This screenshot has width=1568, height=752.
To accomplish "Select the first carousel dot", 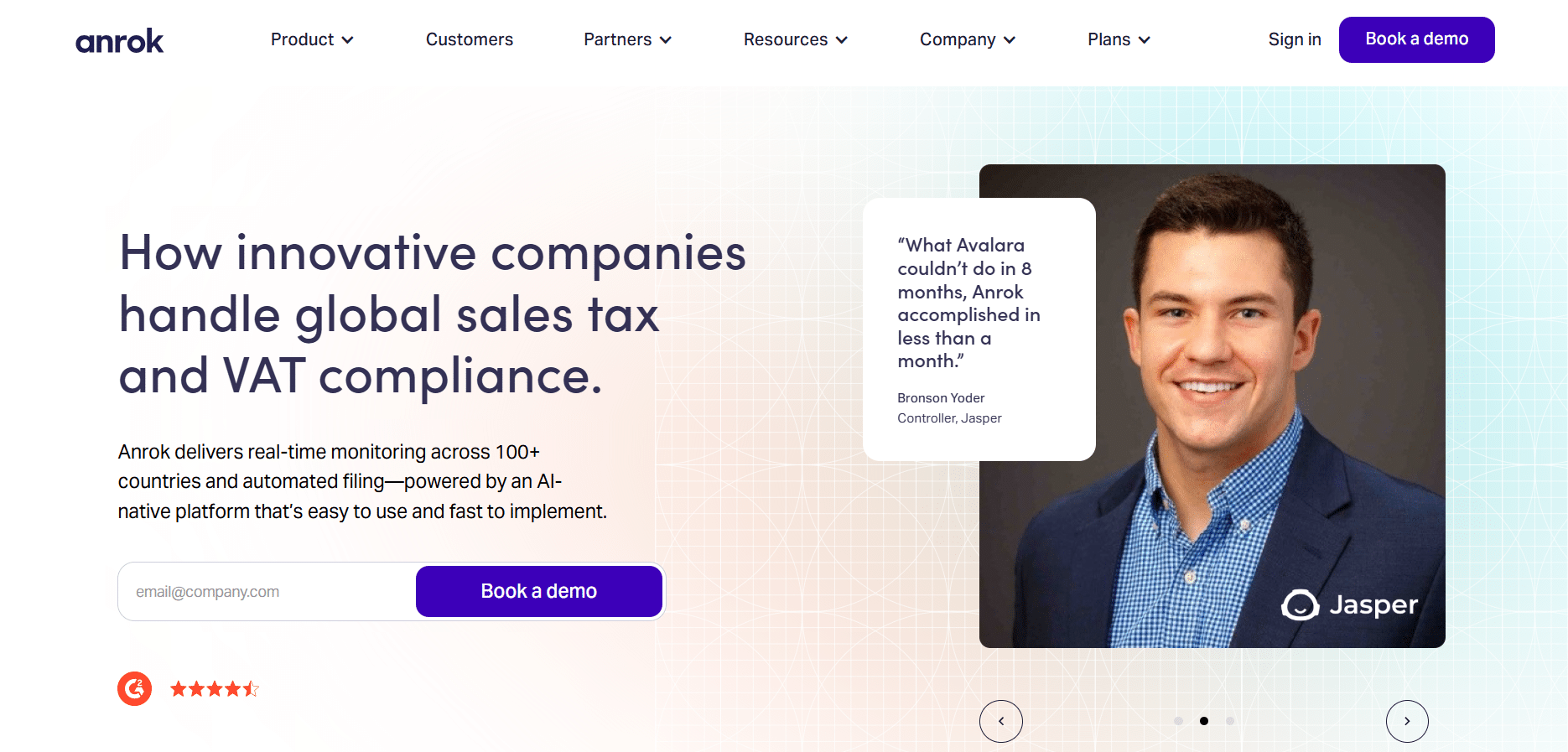I will [x=1178, y=721].
